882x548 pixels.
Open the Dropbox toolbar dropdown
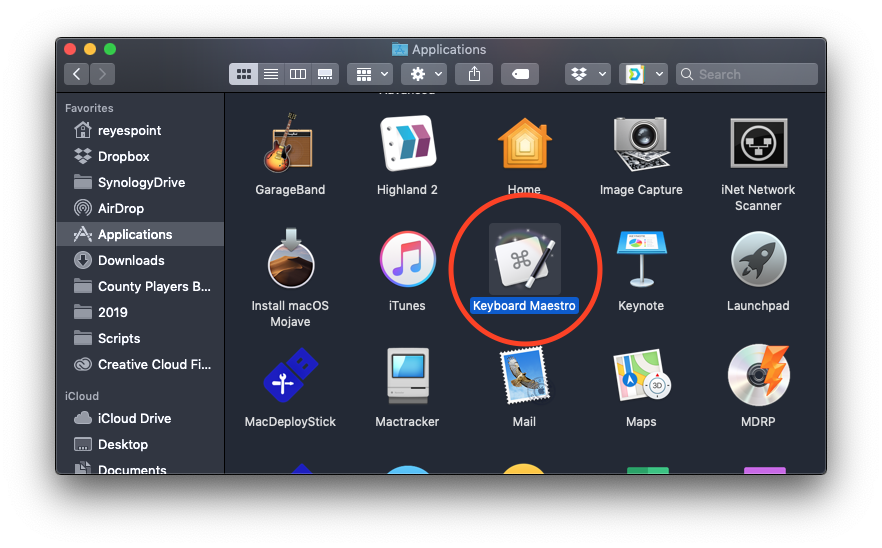click(588, 74)
